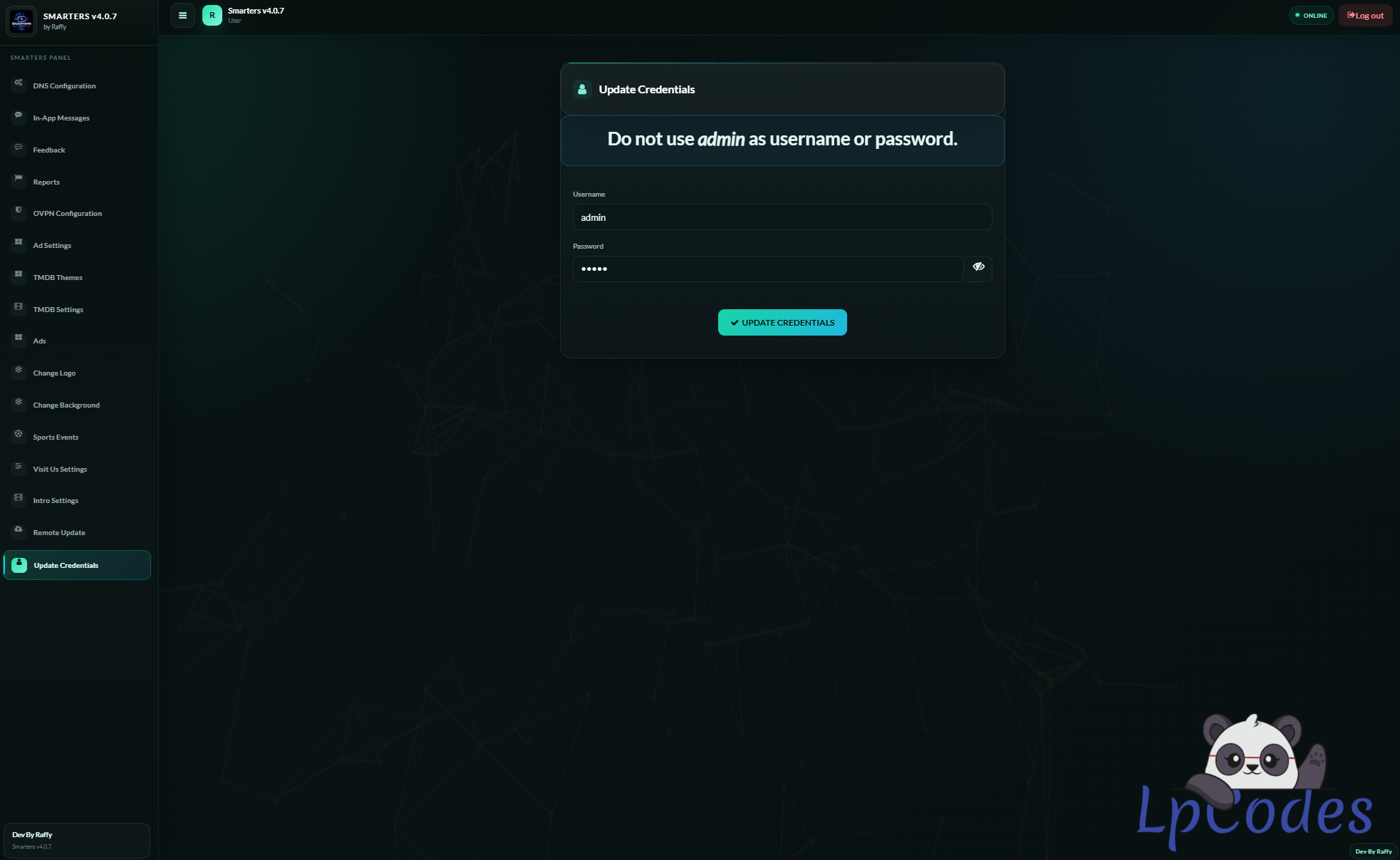
Task: Click the Reports flag icon
Action: click(x=19, y=179)
